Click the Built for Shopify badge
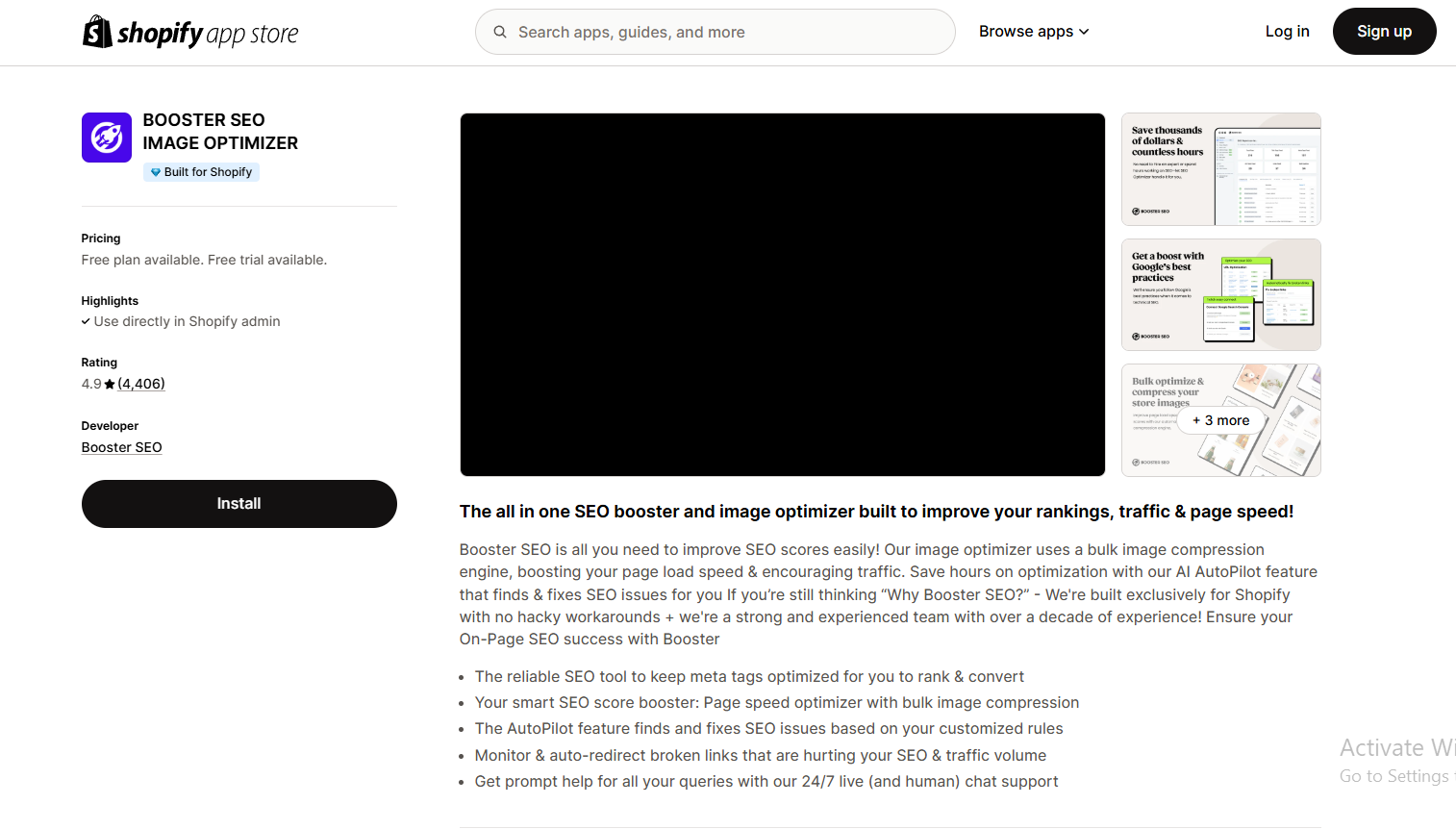 coord(201,172)
